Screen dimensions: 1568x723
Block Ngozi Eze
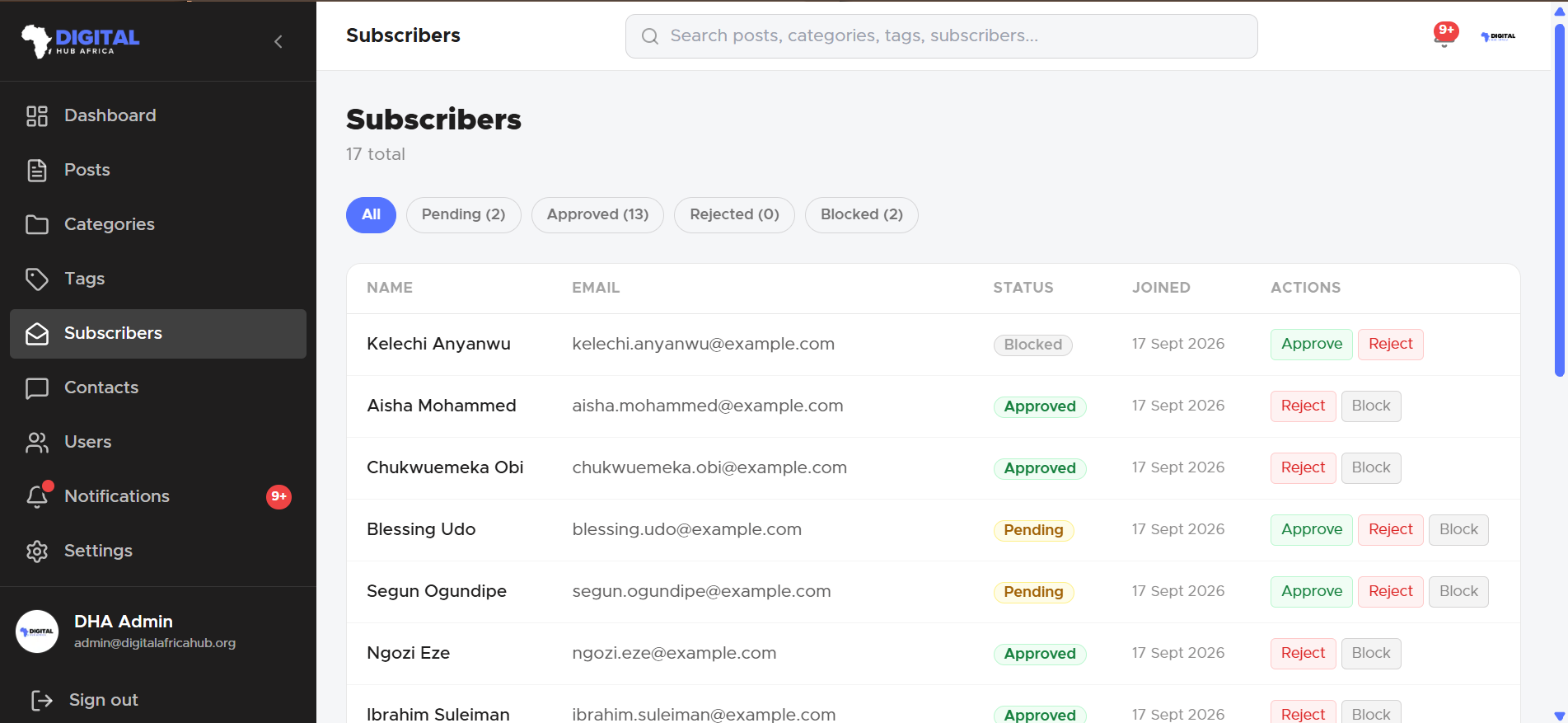coord(1371,653)
